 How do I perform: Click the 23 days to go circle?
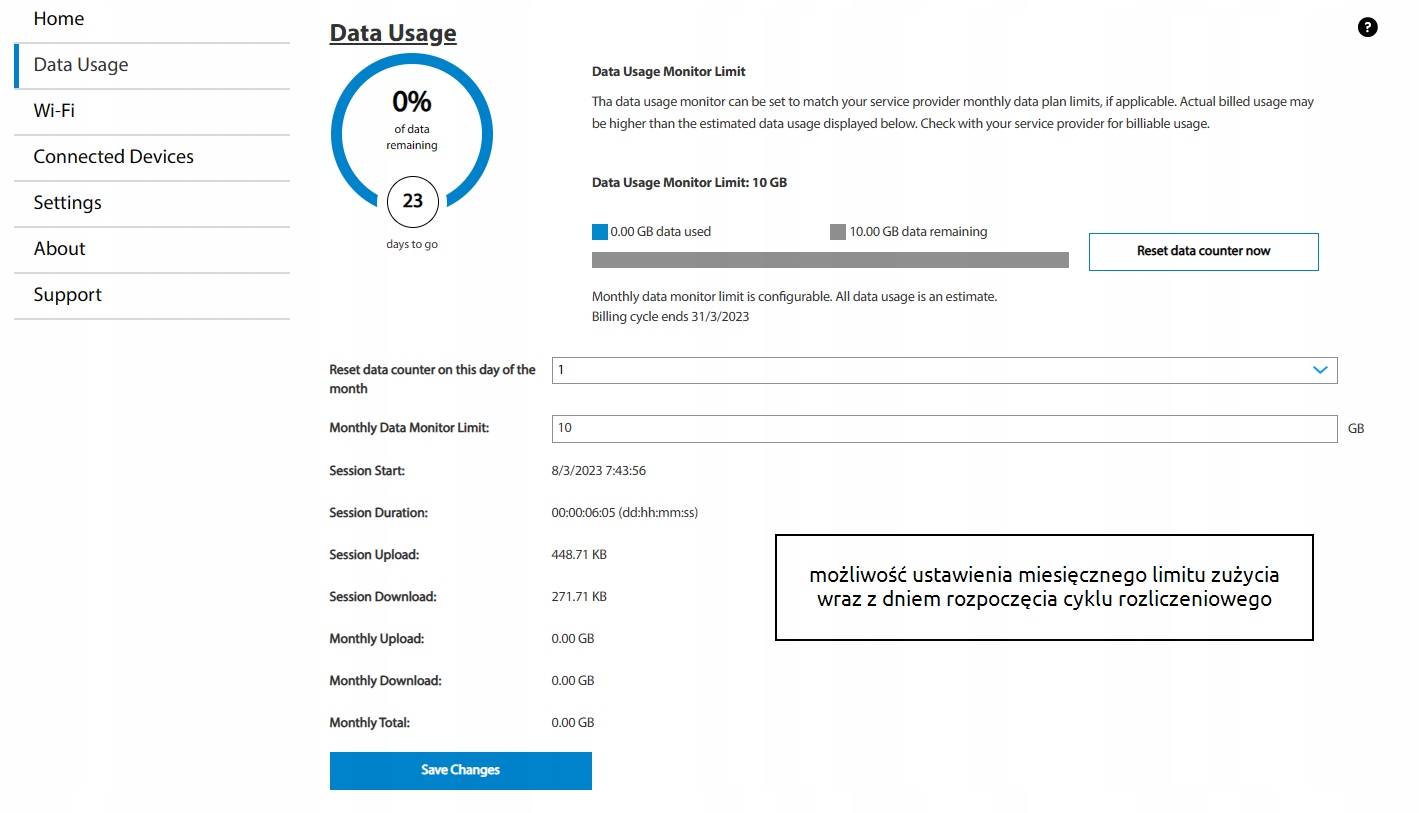(x=412, y=201)
